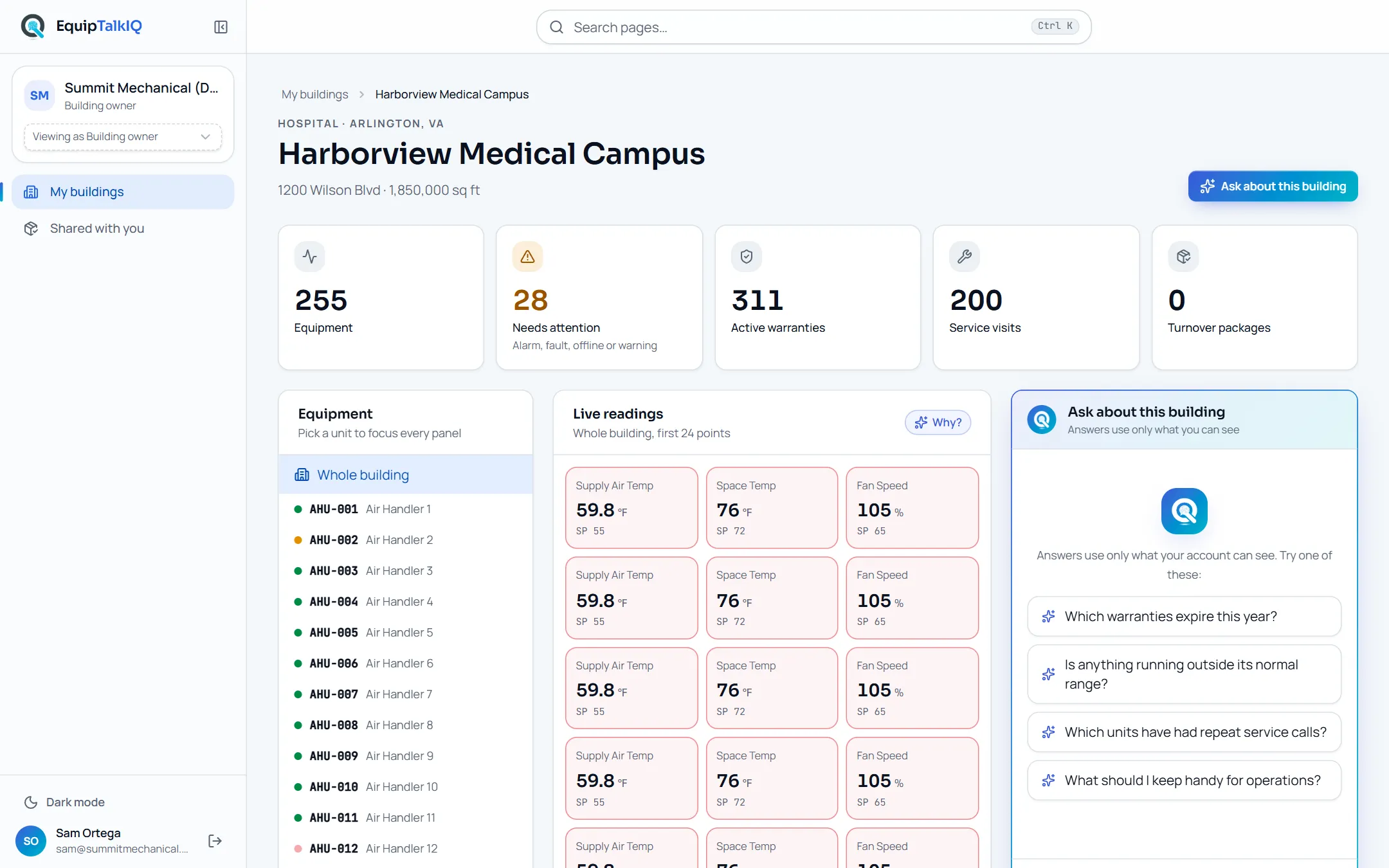
Task: Click the Shared with you package icon
Action: point(31,229)
